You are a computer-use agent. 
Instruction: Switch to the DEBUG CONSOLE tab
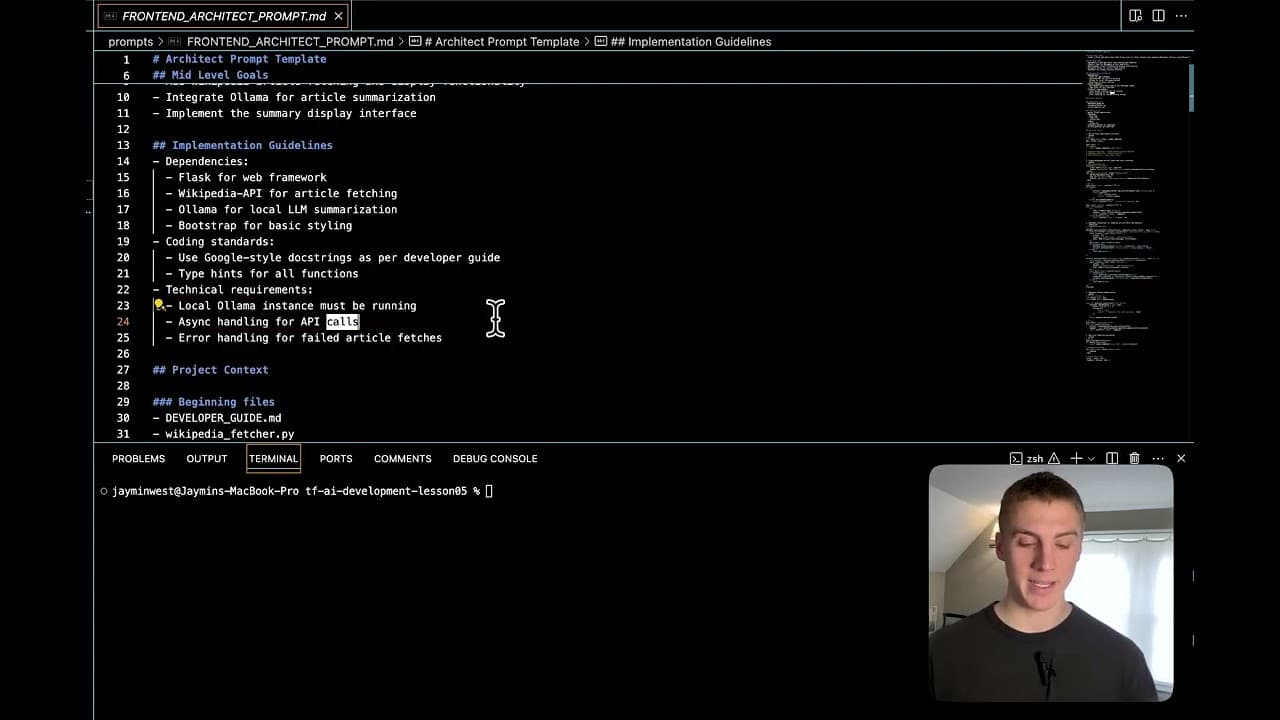click(495, 458)
